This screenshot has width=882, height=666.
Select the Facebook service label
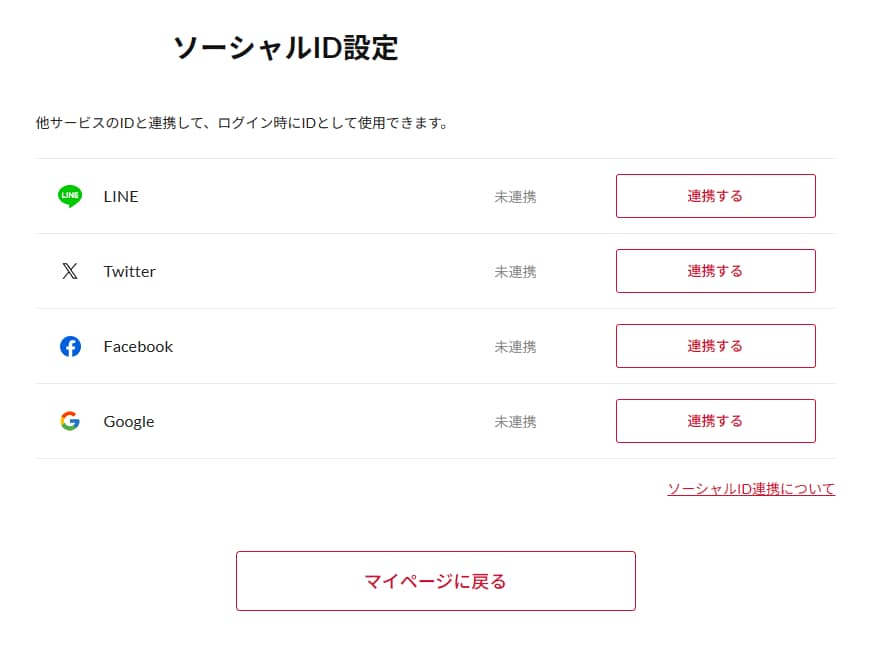click(138, 346)
